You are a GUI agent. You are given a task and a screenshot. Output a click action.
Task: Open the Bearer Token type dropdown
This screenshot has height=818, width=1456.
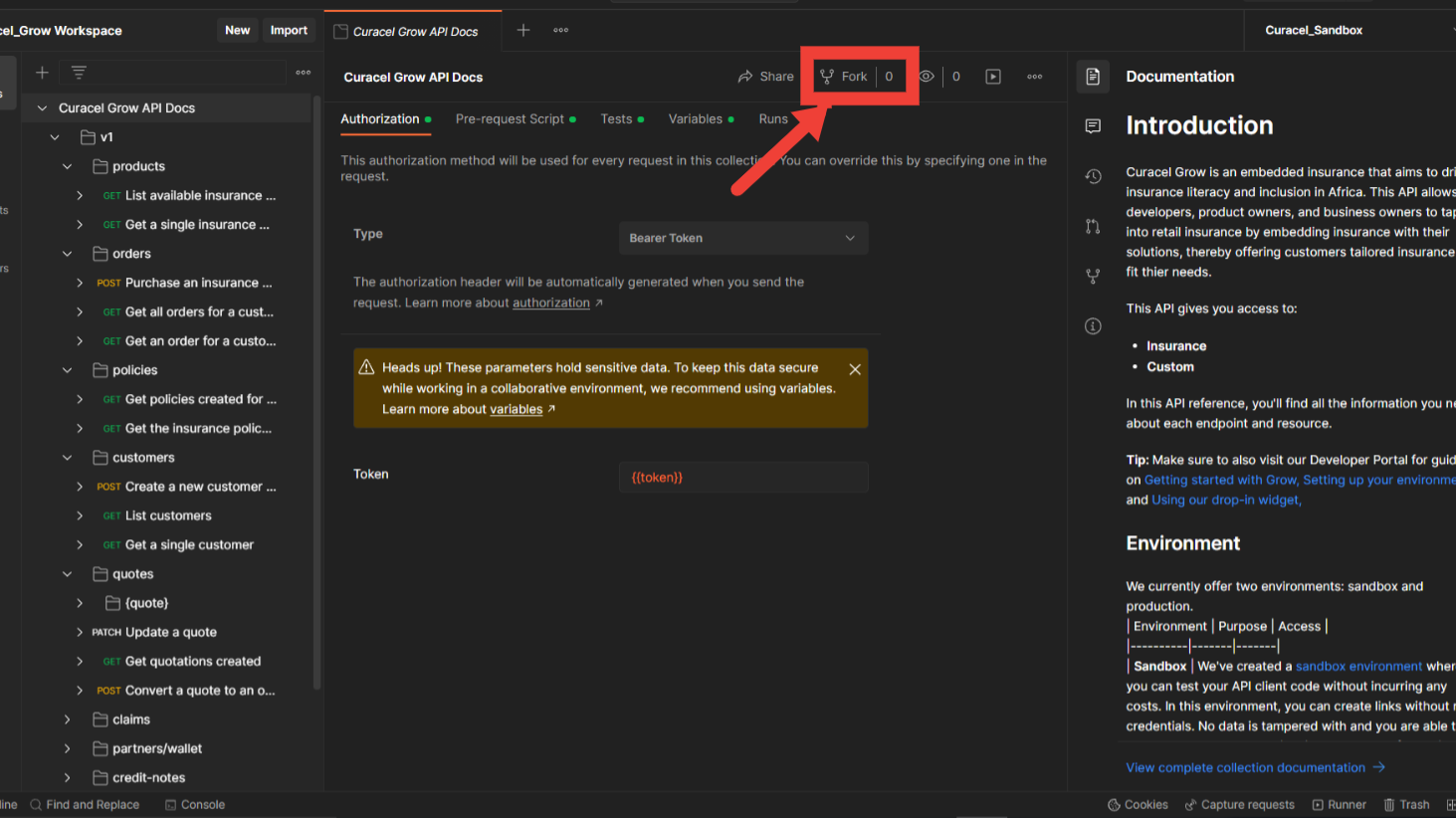(742, 238)
